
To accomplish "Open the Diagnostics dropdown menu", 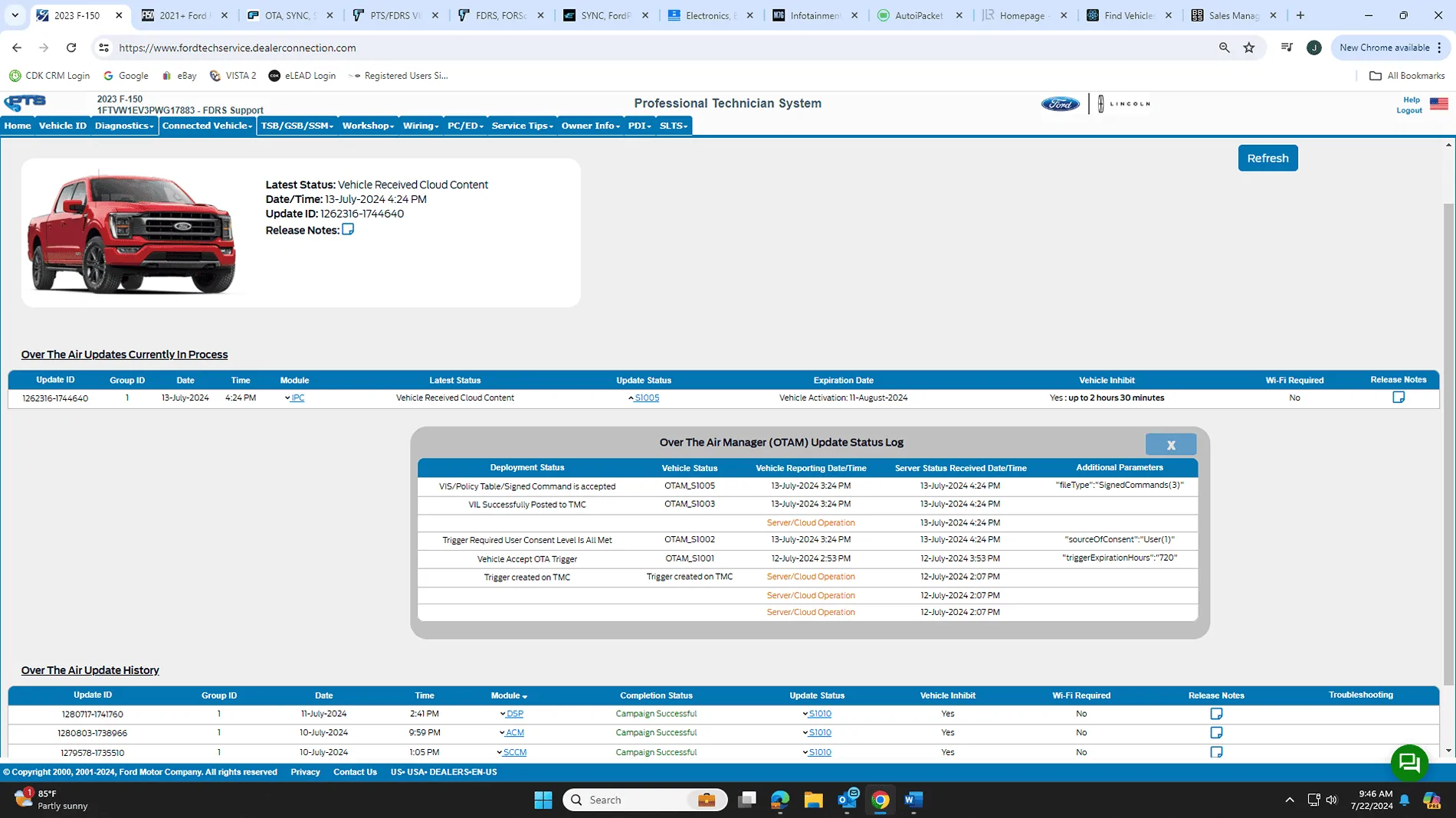I will (124, 126).
